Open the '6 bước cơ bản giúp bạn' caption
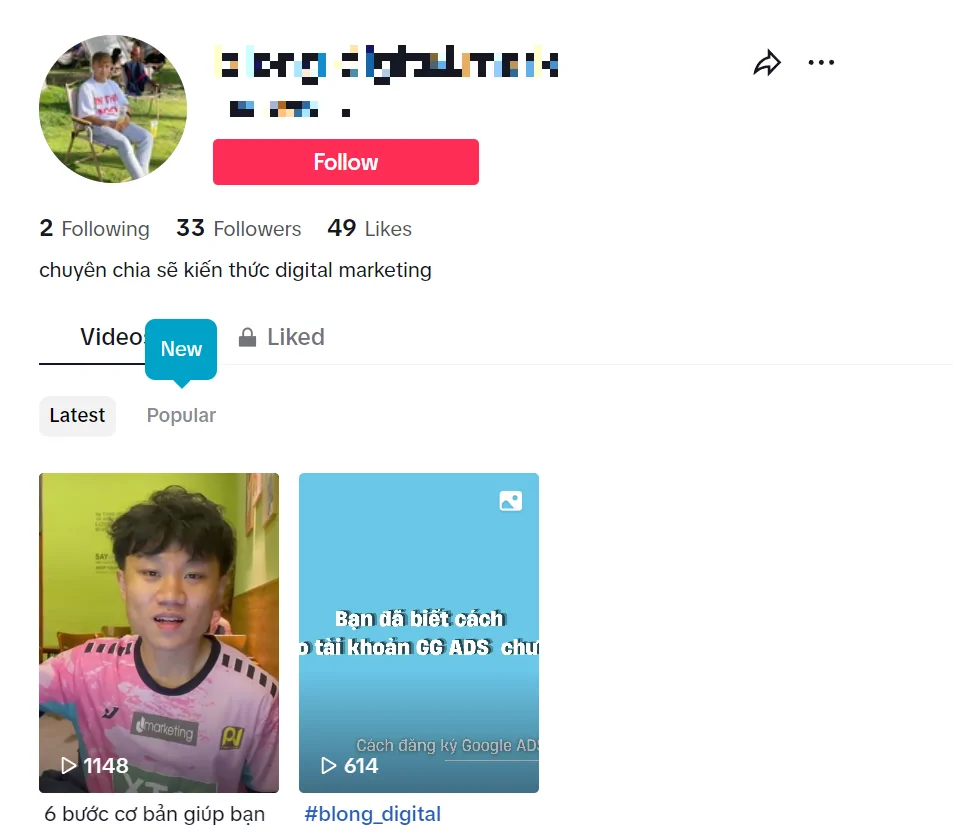This screenshot has height=833, width=953. coord(154,814)
